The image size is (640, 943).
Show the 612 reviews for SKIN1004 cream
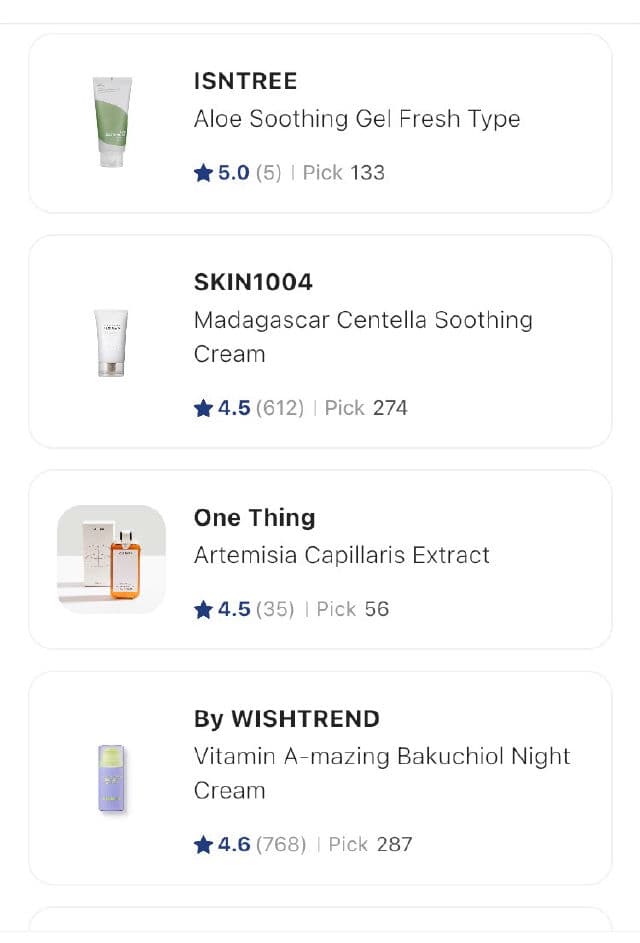[x=280, y=408]
